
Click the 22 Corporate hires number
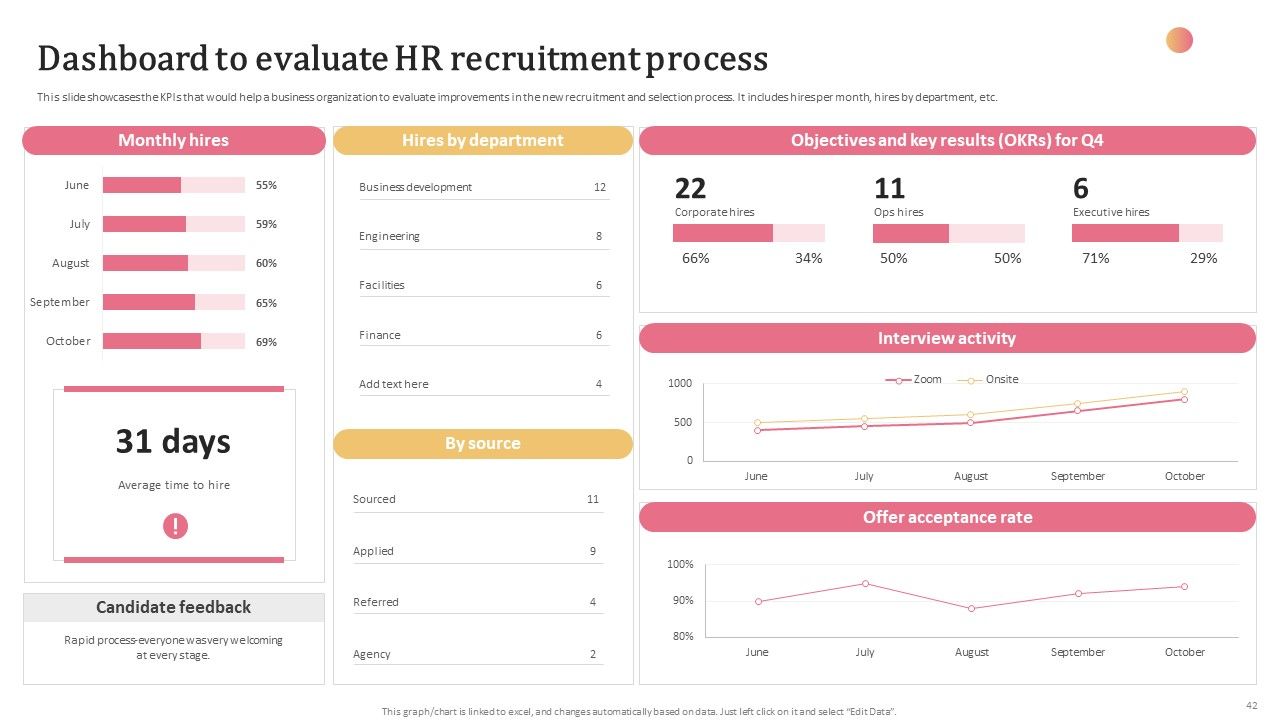(690, 188)
